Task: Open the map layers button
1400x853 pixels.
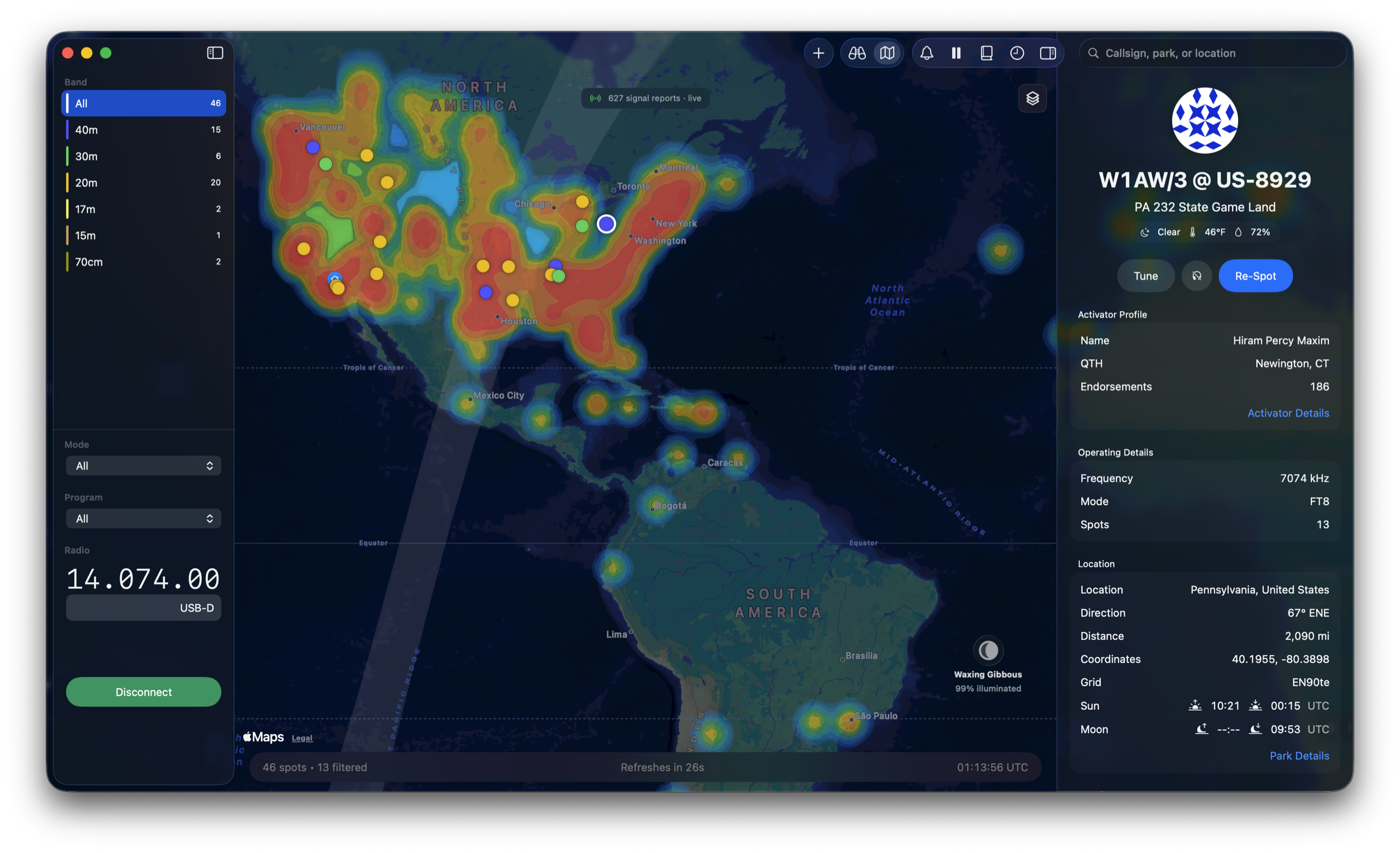Action: point(1032,98)
